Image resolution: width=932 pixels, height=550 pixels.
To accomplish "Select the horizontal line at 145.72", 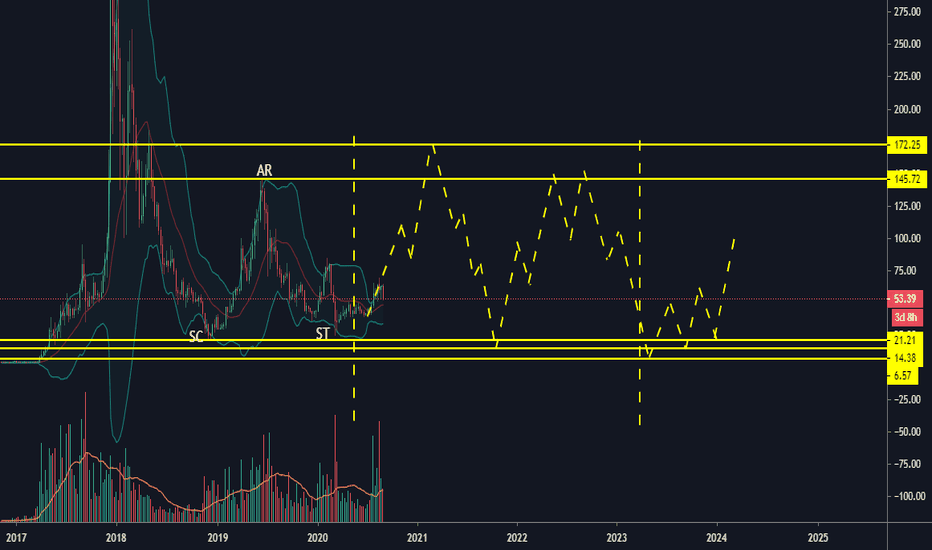I will coord(443,178).
